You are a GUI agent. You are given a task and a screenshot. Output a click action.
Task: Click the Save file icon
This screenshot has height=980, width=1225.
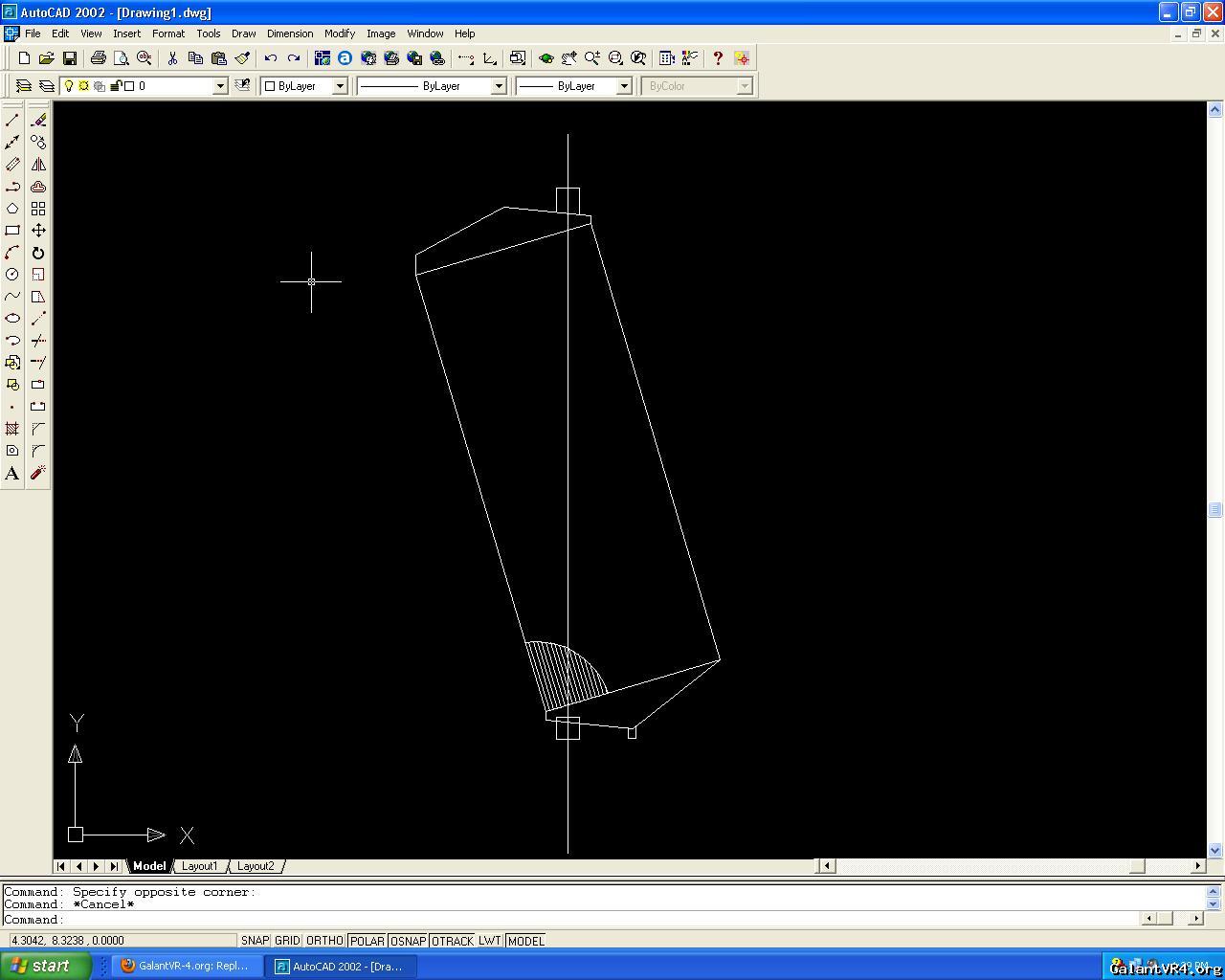pos(69,58)
